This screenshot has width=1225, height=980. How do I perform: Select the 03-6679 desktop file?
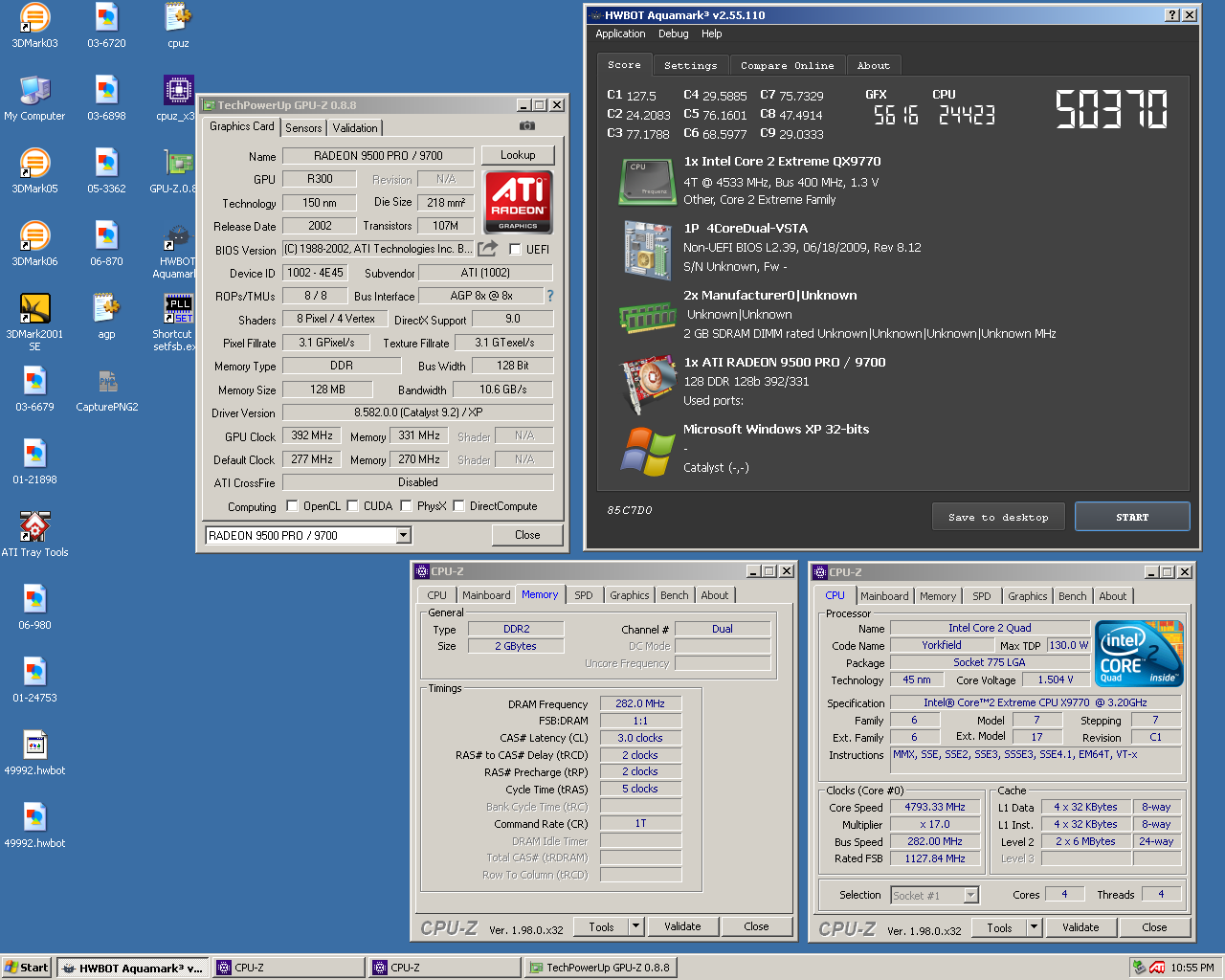pos(34,390)
